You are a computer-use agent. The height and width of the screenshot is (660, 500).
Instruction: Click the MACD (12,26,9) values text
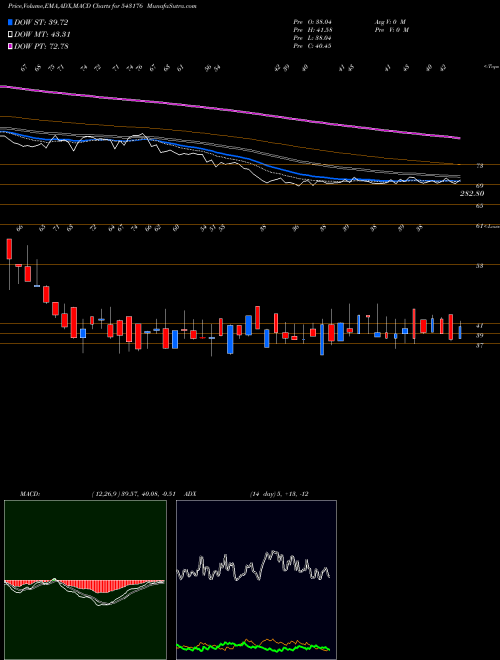[136, 494]
